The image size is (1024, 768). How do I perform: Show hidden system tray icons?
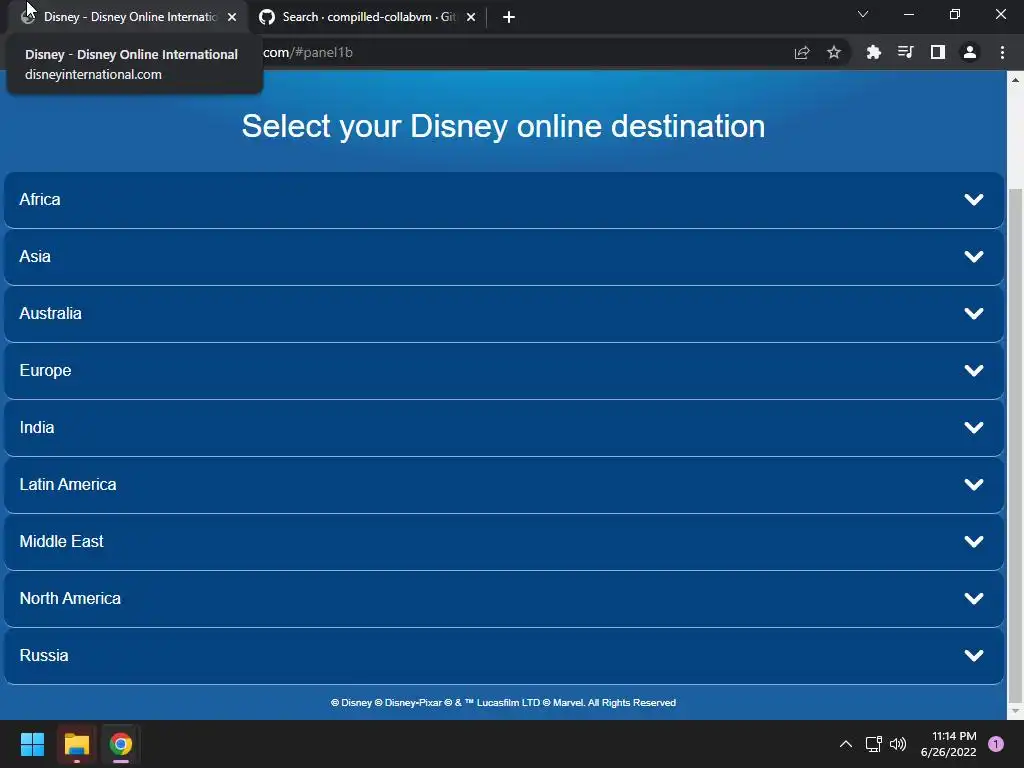(x=846, y=744)
